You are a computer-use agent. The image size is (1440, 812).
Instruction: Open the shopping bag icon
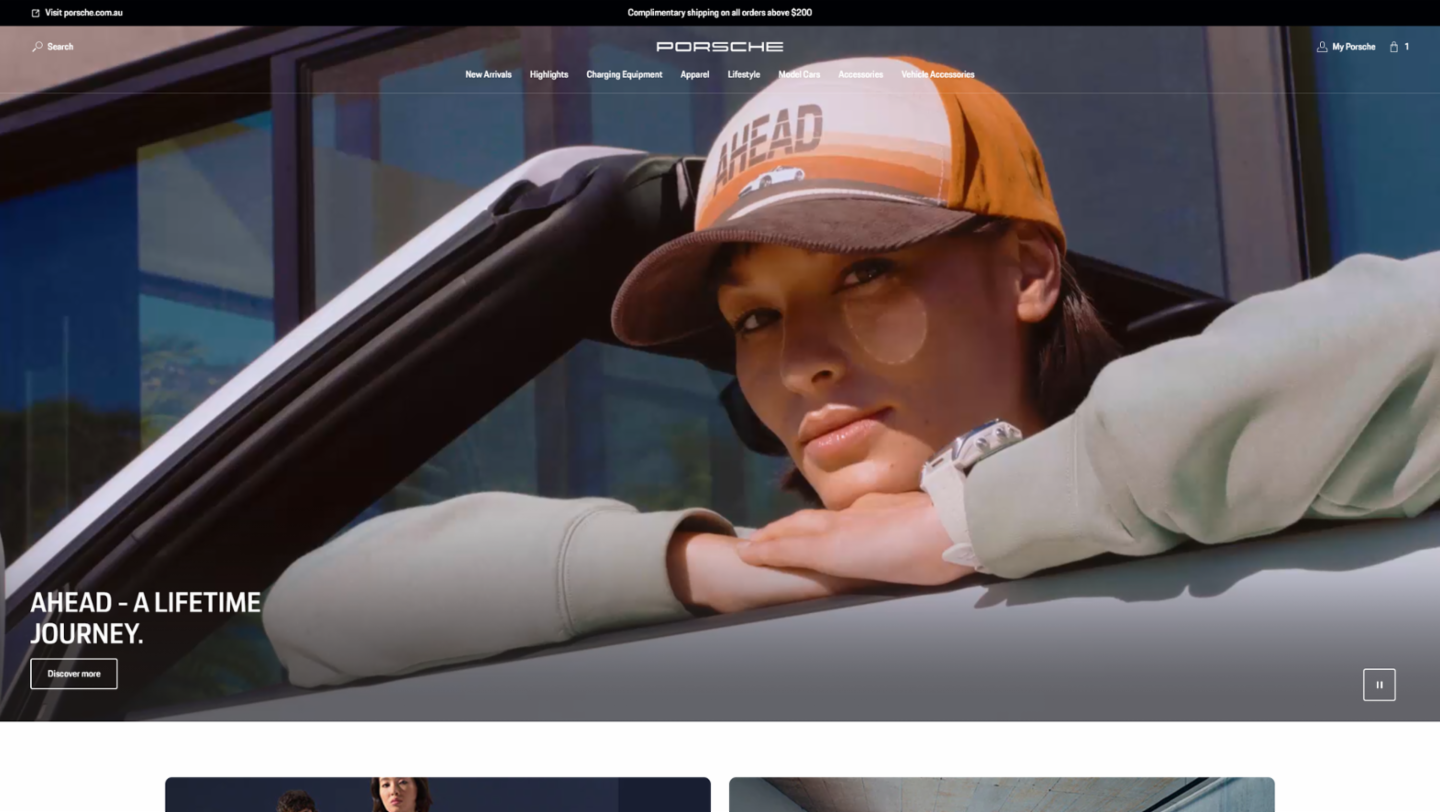click(x=1394, y=47)
